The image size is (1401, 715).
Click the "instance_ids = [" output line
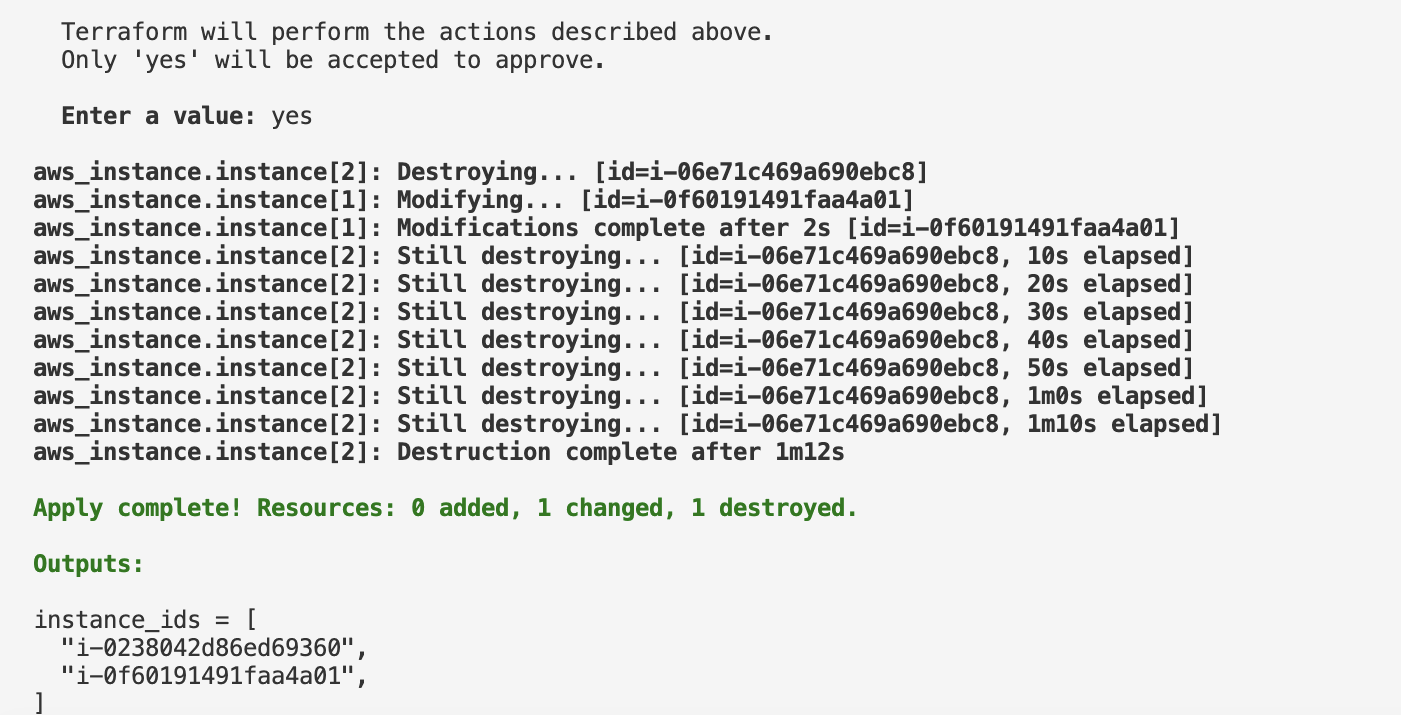(146, 621)
